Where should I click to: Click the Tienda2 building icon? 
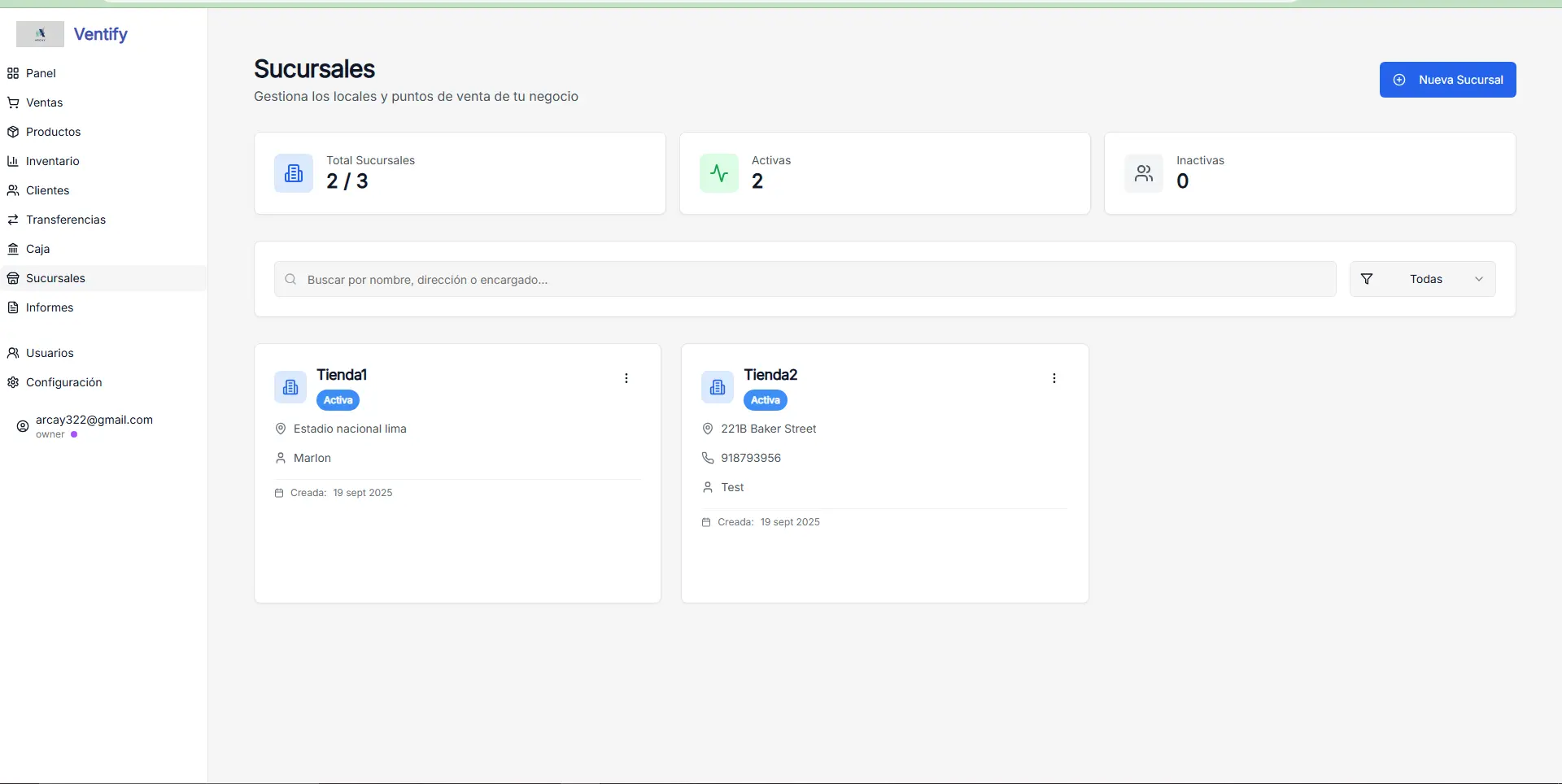pos(718,387)
